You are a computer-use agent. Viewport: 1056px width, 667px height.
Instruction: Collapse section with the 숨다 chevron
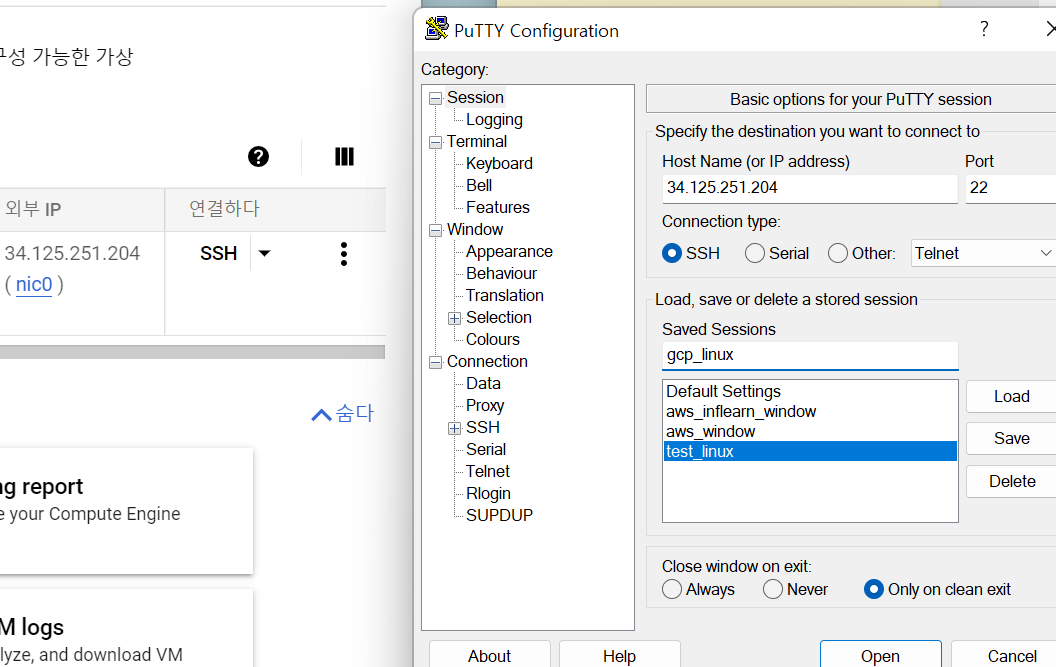coord(342,414)
